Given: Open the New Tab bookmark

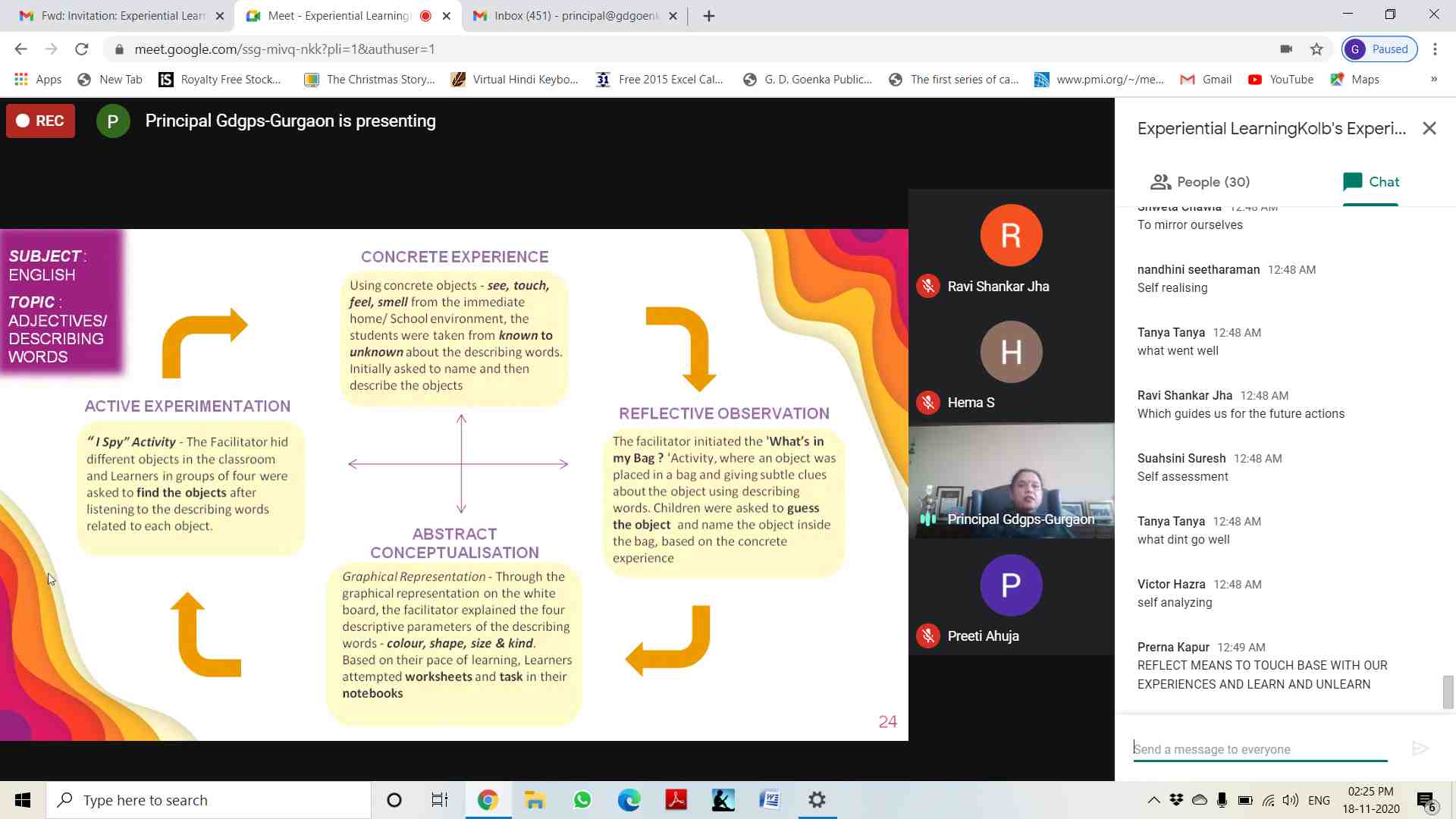Looking at the screenshot, I should pos(111,80).
